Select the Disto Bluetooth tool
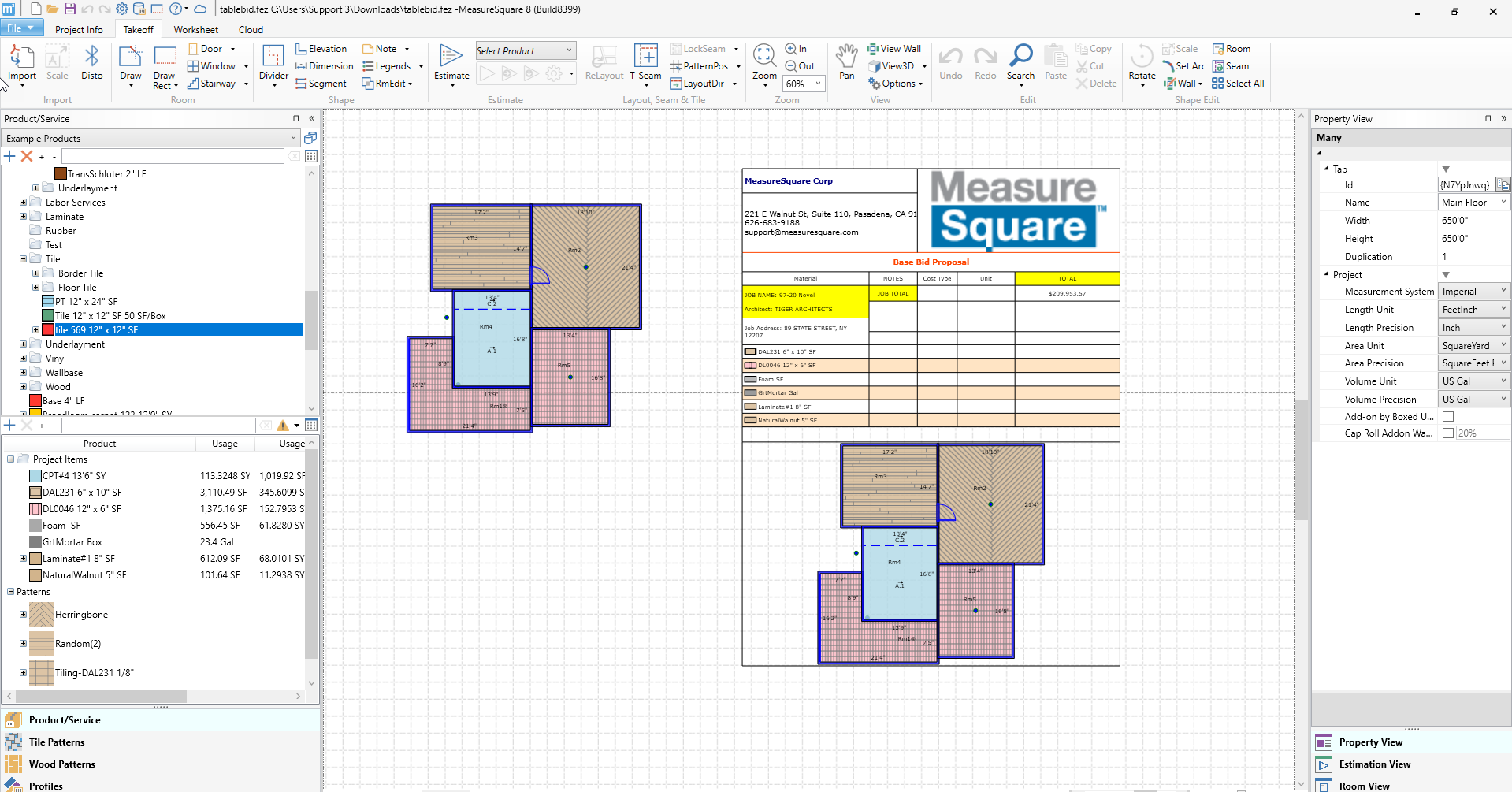Screen dimensions: 1512x792 coord(92,63)
